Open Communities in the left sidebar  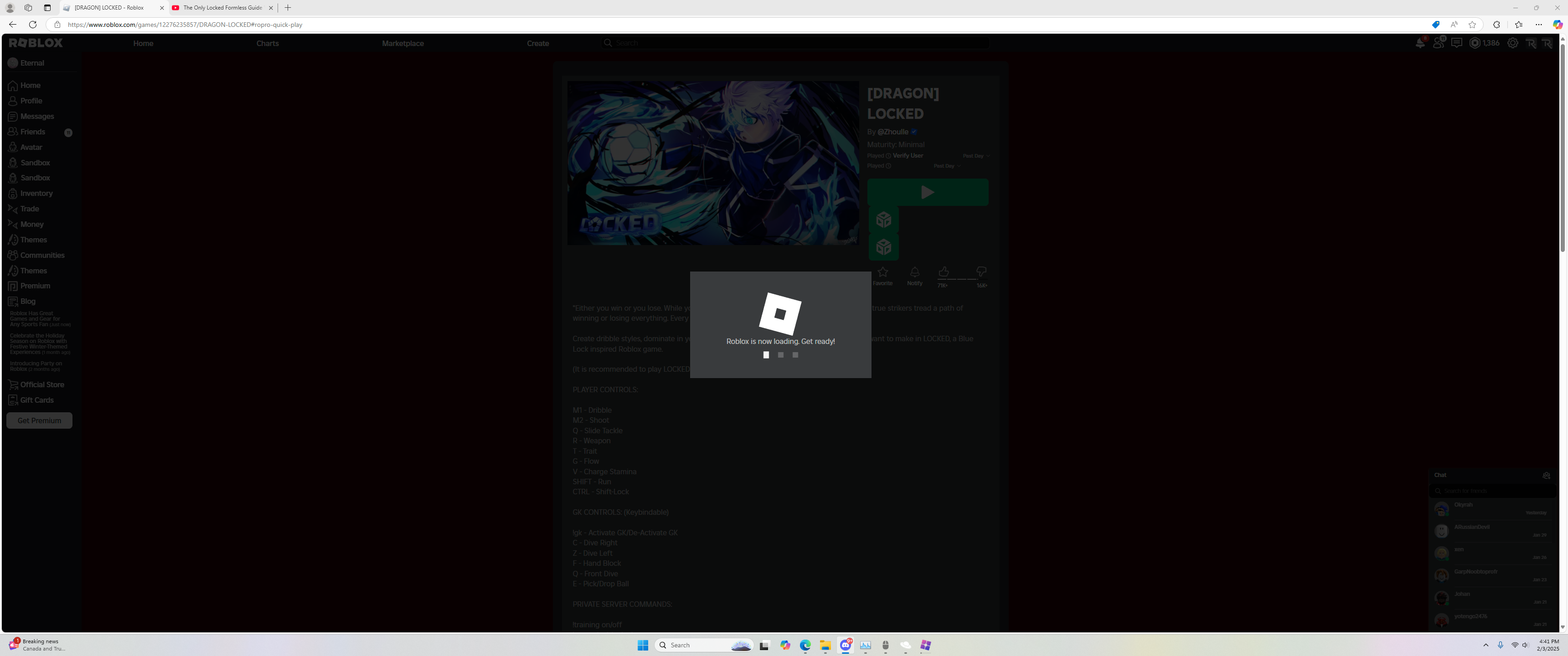(36, 256)
